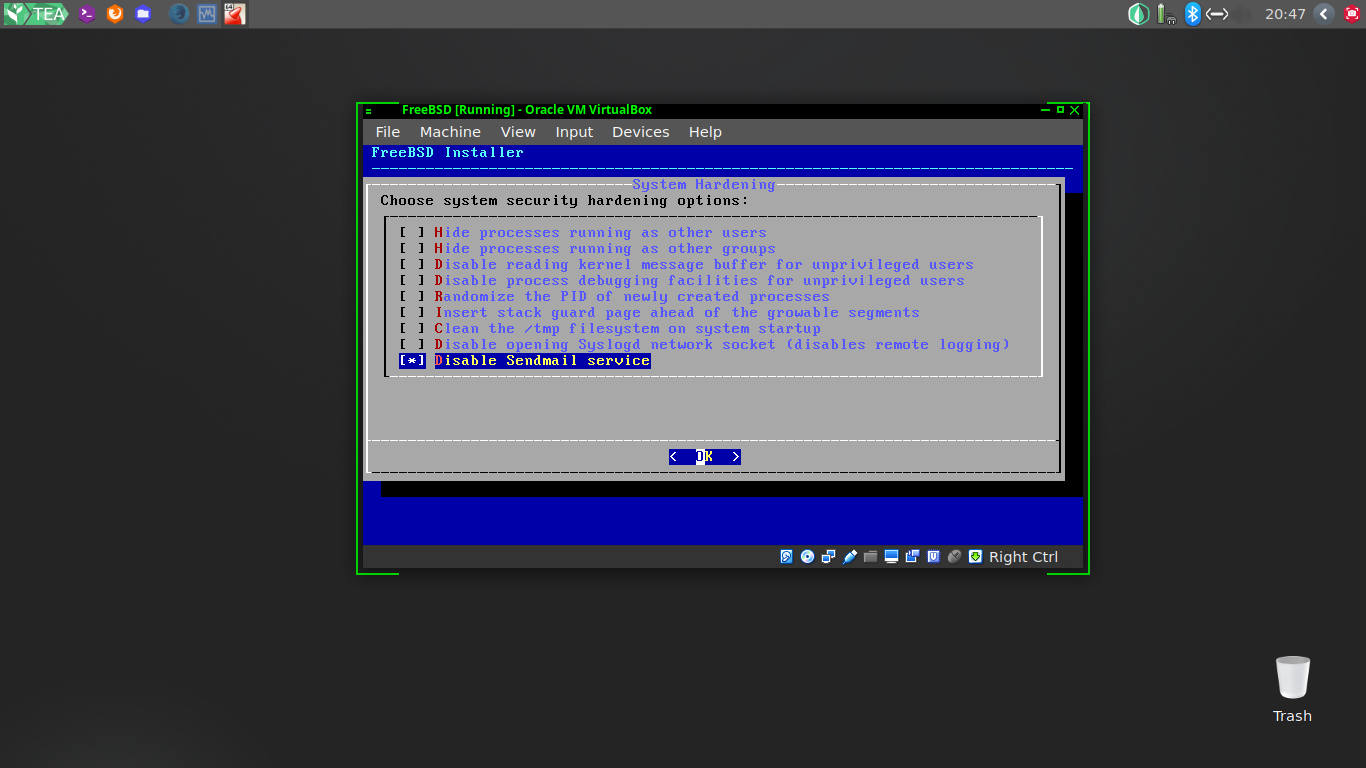This screenshot has width=1366, height=768.
Task: Click the mouse integration indicator
Action: coord(955,557)
